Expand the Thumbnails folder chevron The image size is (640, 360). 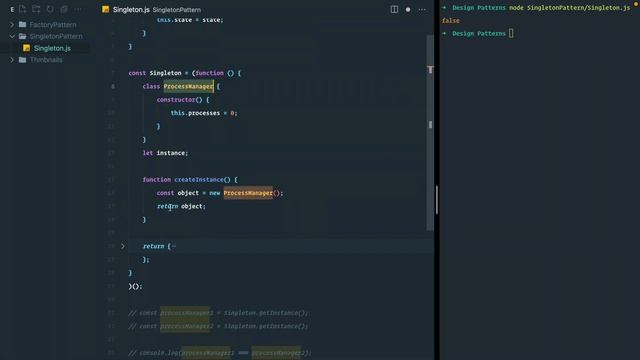point(12,60)
